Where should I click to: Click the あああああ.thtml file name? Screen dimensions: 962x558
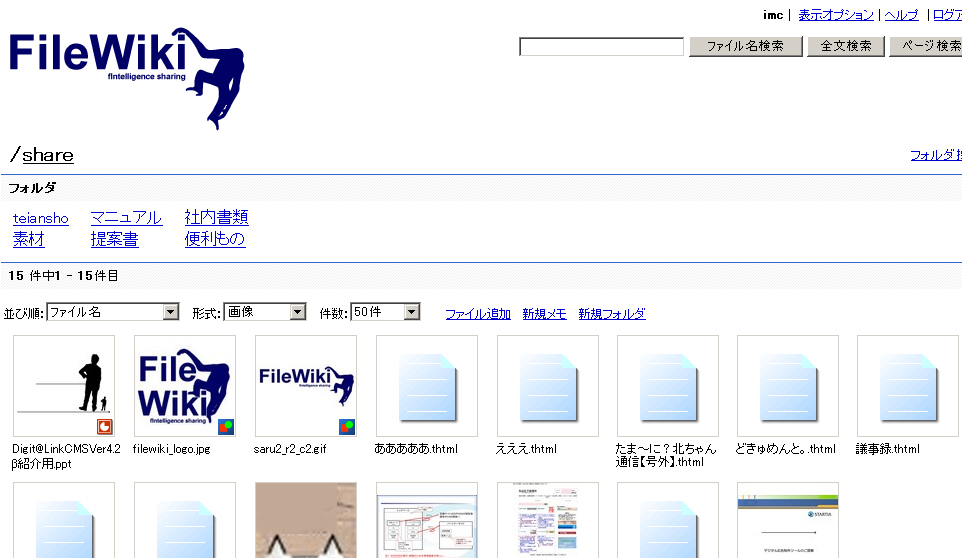pyautogui.click(x=416, y=449)
